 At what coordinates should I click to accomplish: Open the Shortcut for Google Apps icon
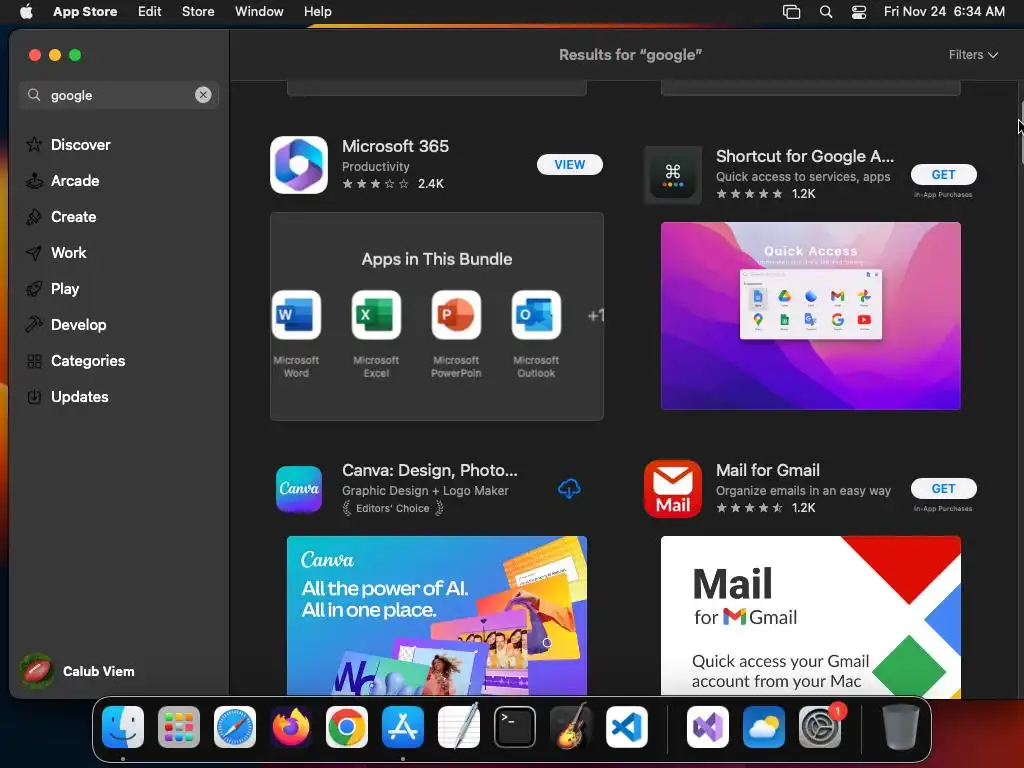(x=673, y=175)
